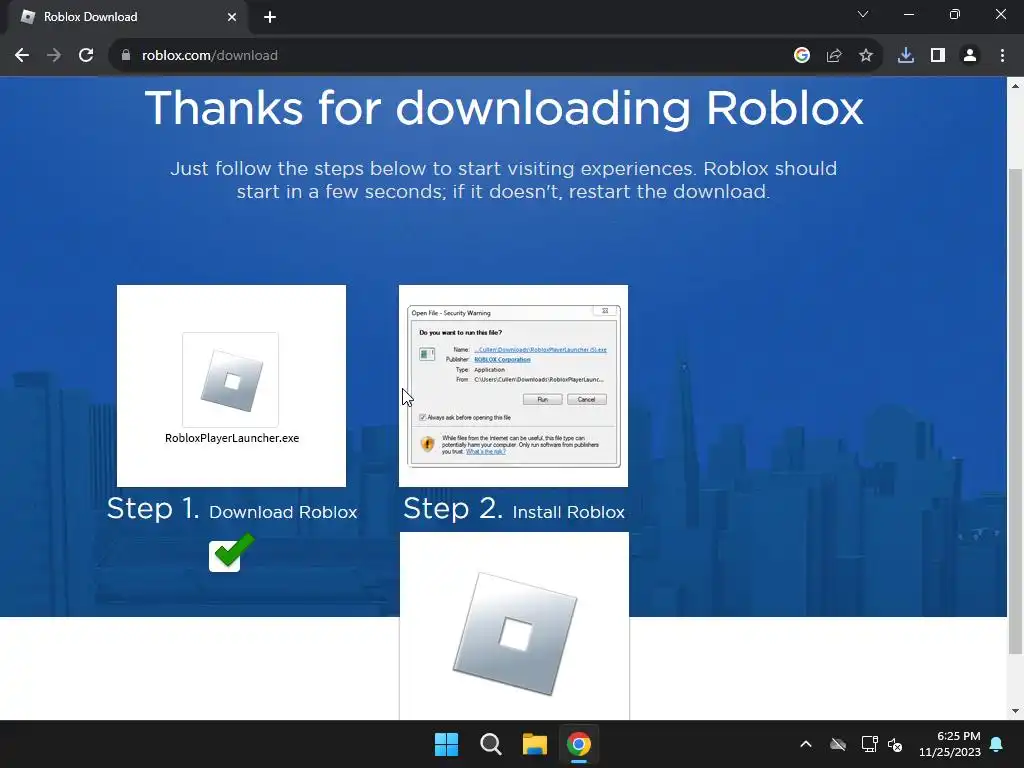Open the network display tray icon

[x=869, y=744]
